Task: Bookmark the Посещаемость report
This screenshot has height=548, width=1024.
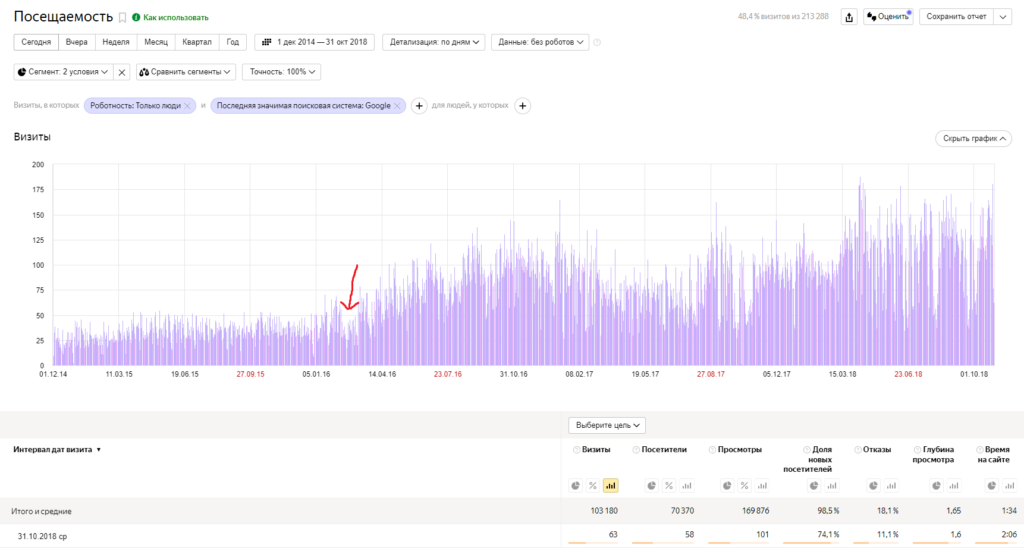Action: coord(122,18)
